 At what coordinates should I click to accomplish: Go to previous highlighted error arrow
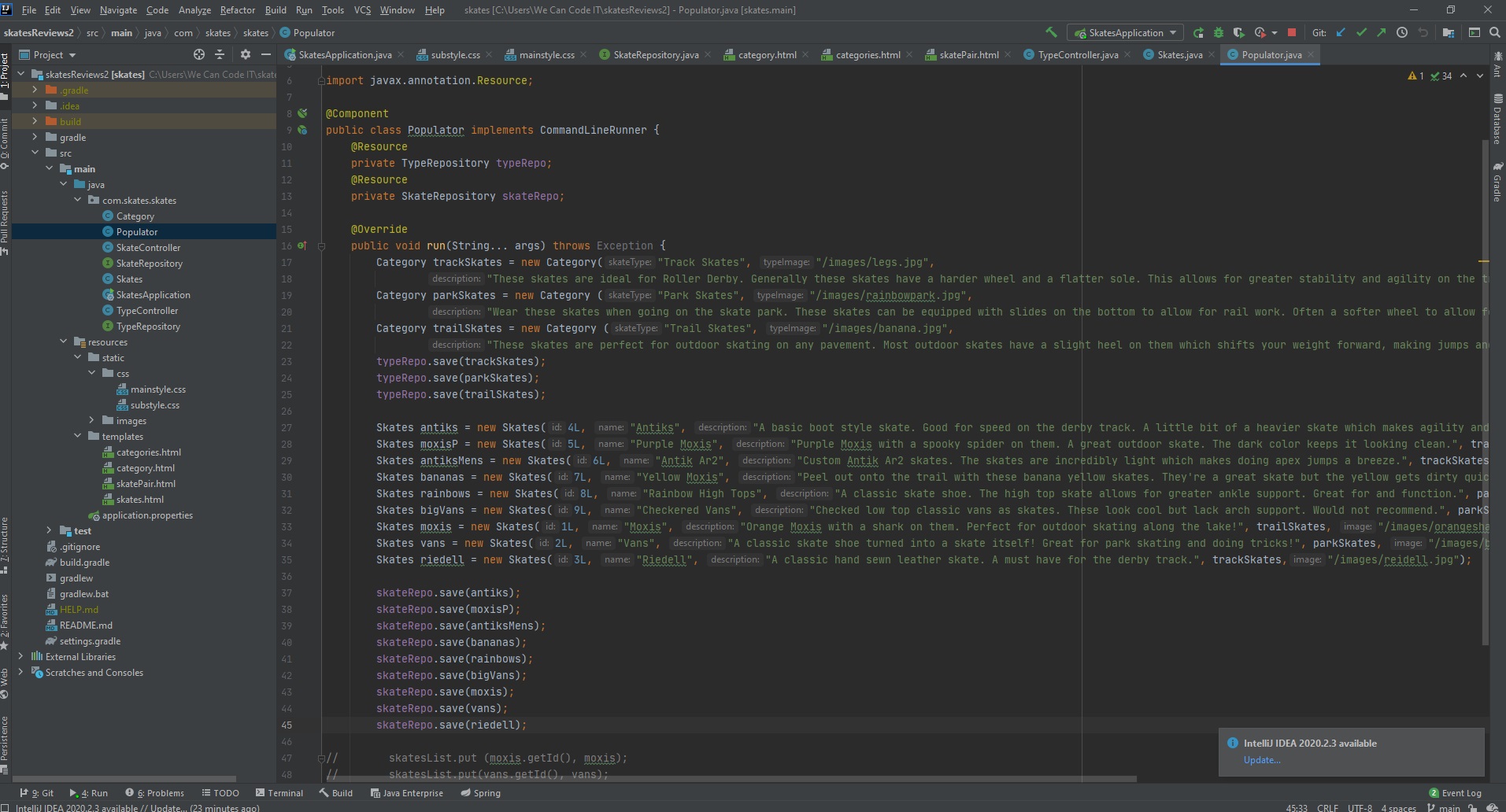1463,76
